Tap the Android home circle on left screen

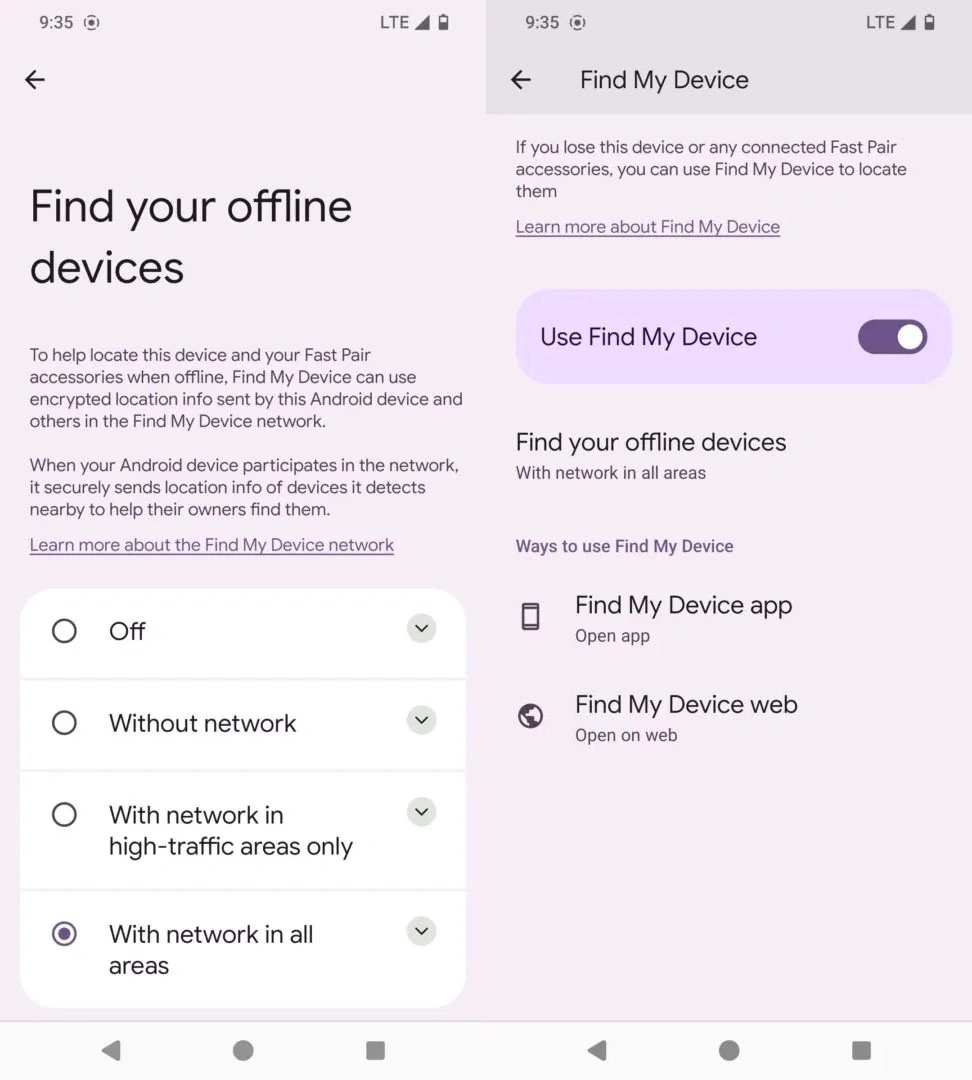(x=243, y=1050)
